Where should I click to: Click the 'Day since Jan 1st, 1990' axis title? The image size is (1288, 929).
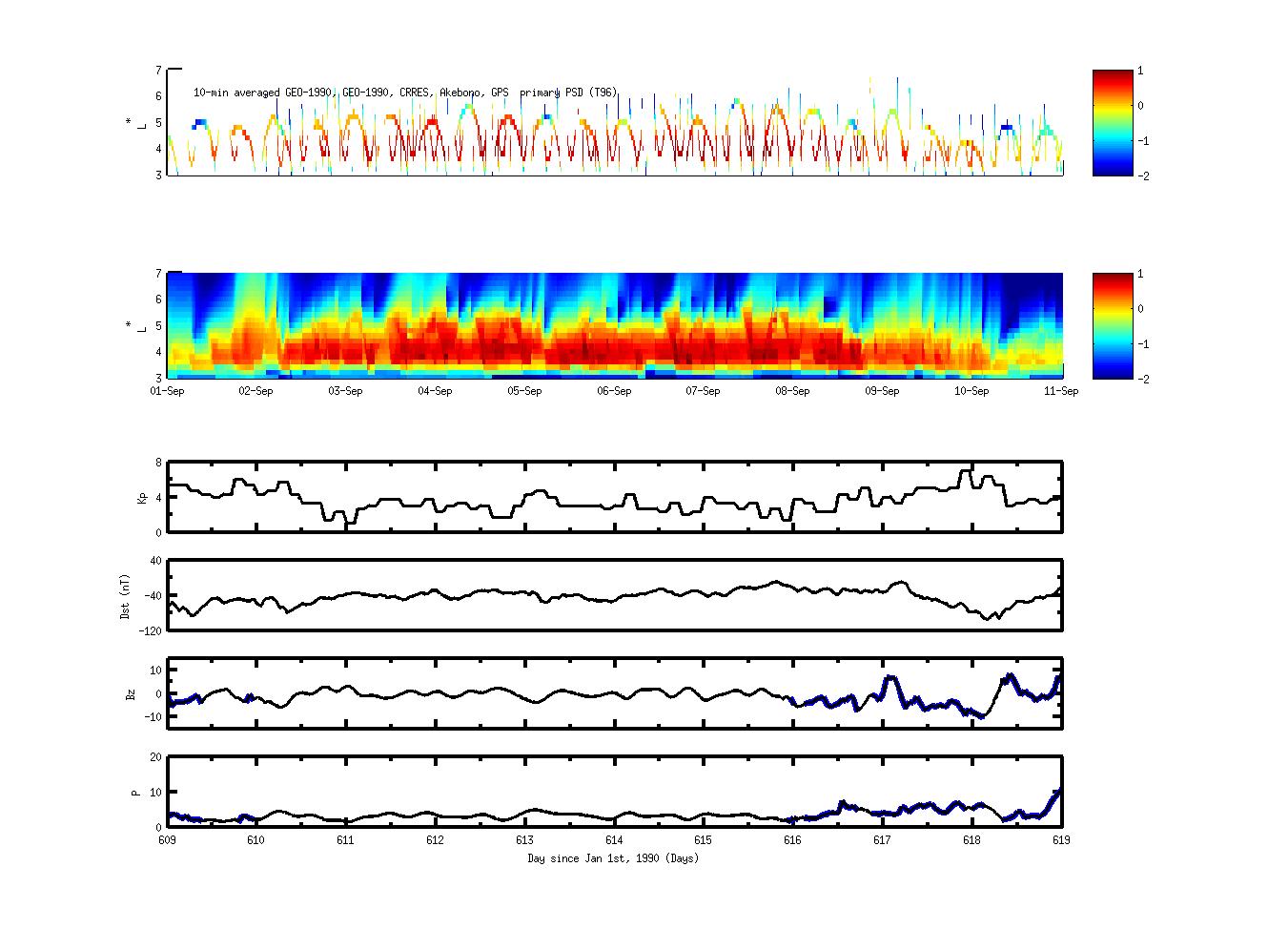coord(613,858)
